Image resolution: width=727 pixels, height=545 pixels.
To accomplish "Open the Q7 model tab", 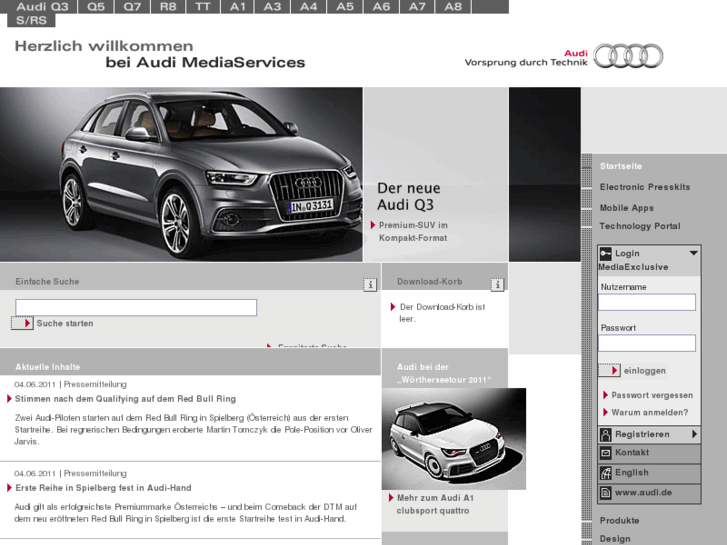I will (132, 6).
